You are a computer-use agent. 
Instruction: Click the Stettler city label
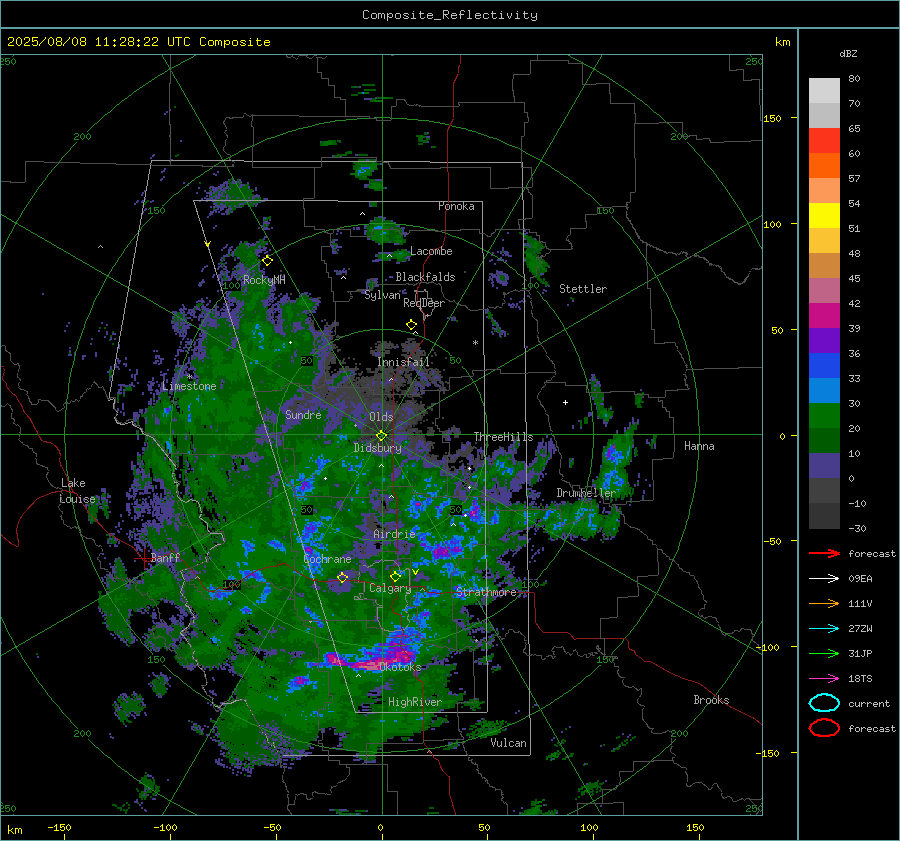pyautogui.click(x=583, y=289)
